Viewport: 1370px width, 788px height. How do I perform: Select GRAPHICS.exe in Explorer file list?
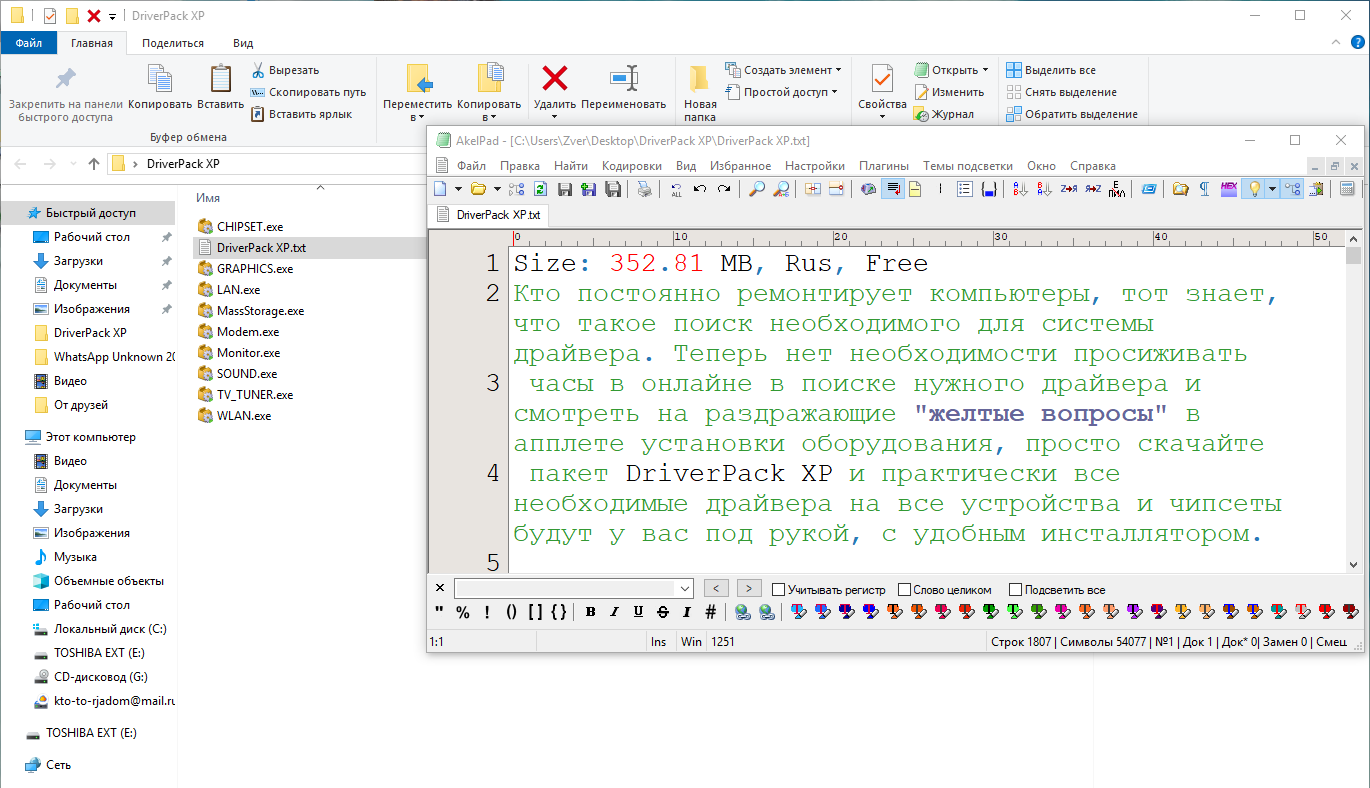[255, 268]
